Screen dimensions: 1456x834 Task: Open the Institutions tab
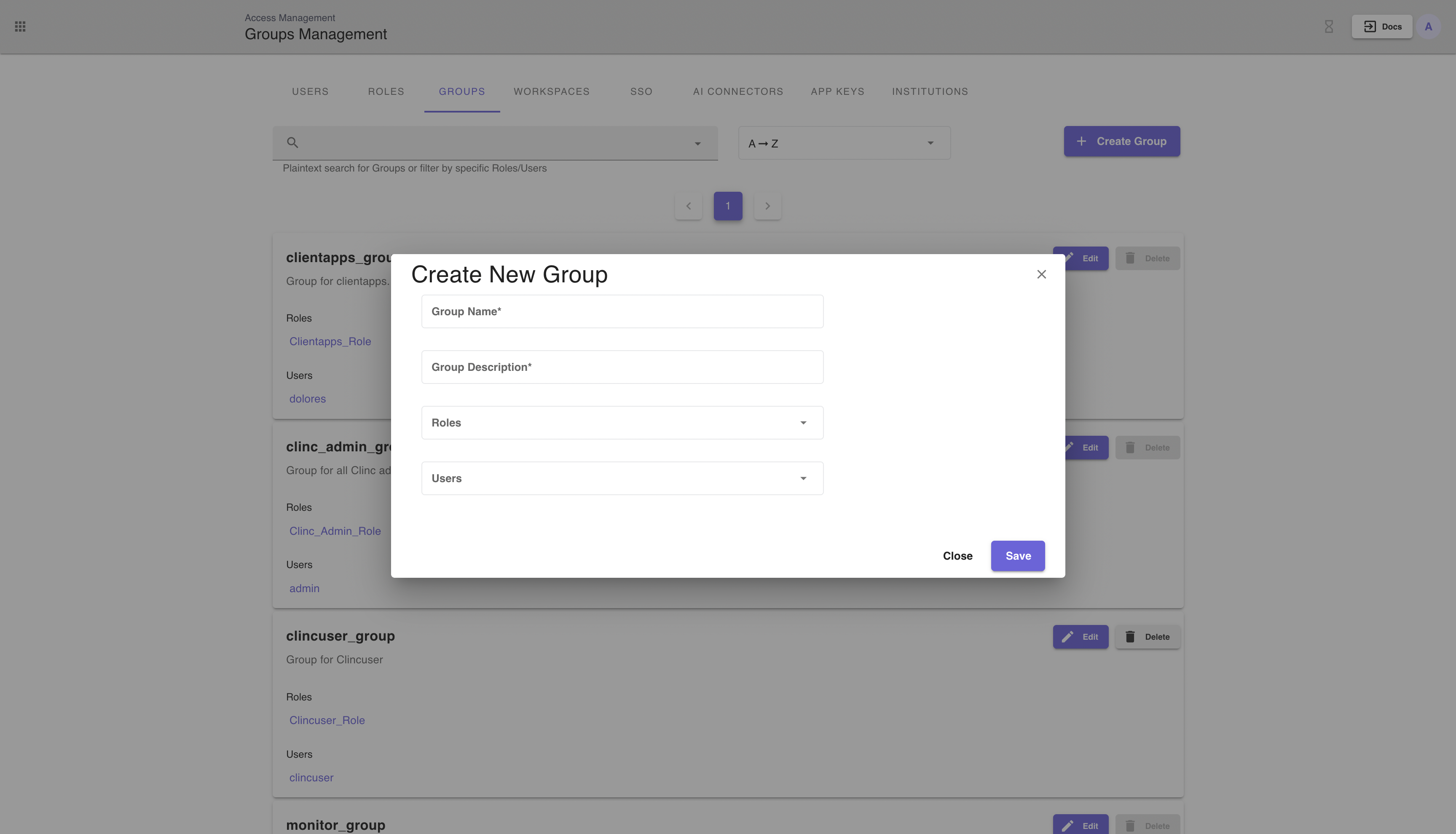(x=930, y=91)
